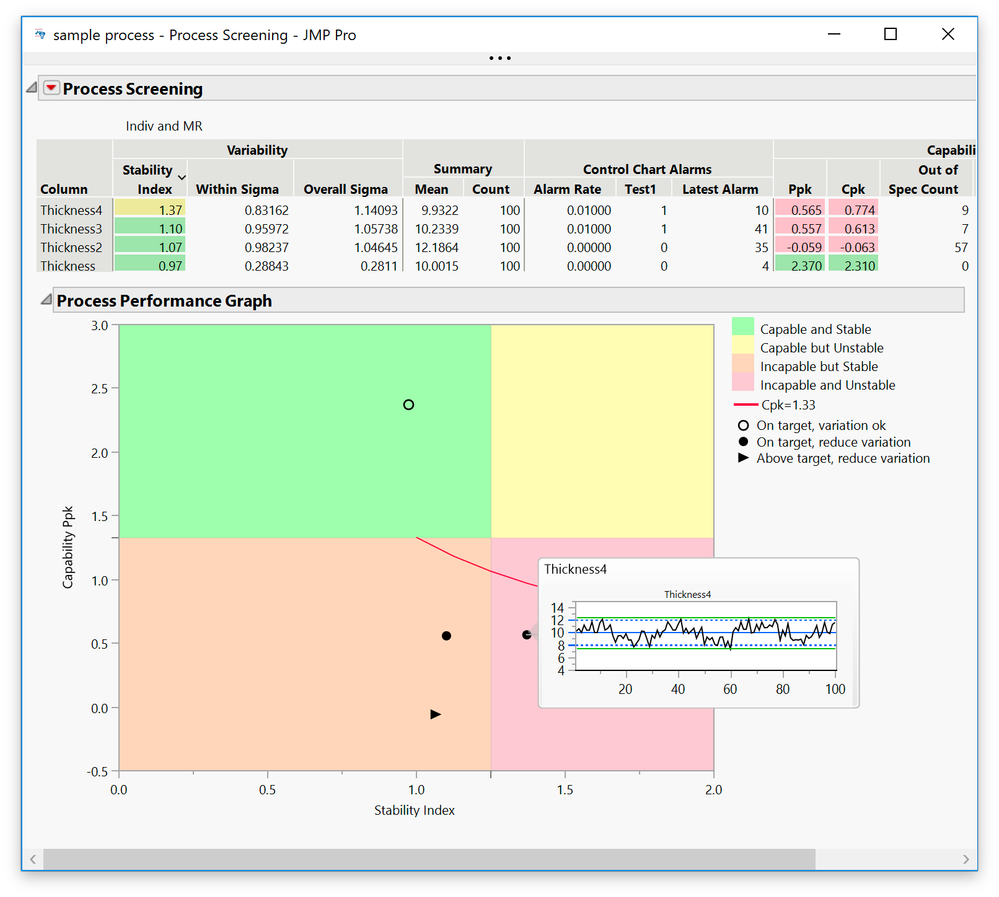Image resolution: width=999 pixels, height=897 pixels.
Task: Open the Process Screening red triangle menu
Action: coord(51,88)
